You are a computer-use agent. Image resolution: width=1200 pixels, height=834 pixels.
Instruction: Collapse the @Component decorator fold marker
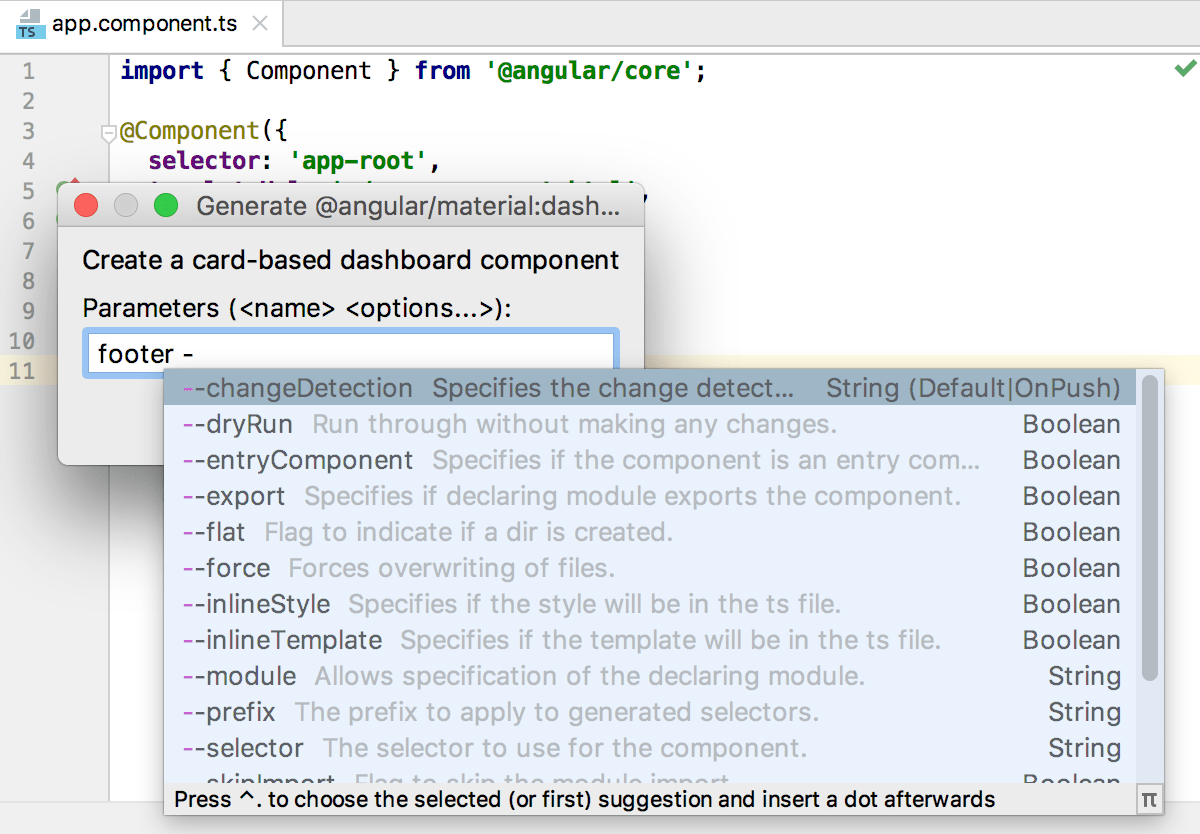109,132
